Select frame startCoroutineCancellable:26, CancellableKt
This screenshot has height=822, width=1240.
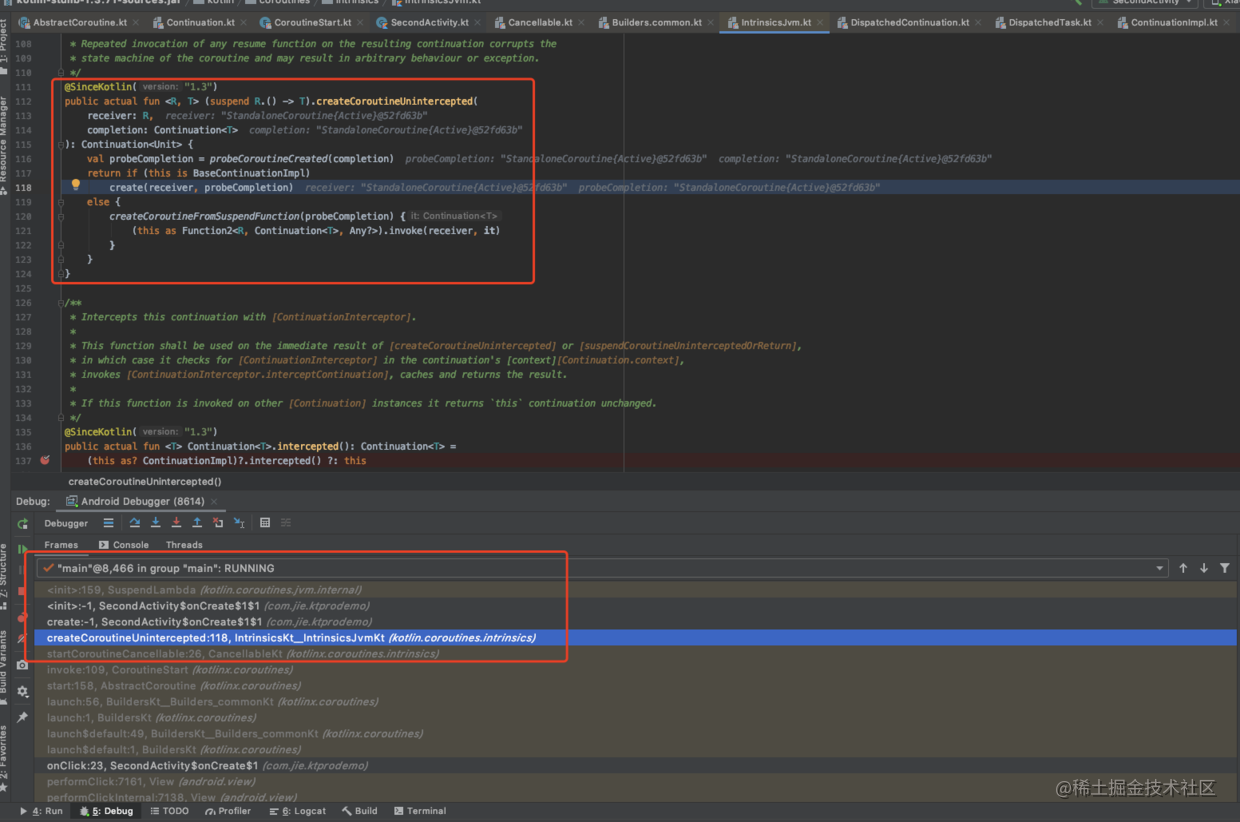pyautogui.click(x=636, y=654)
